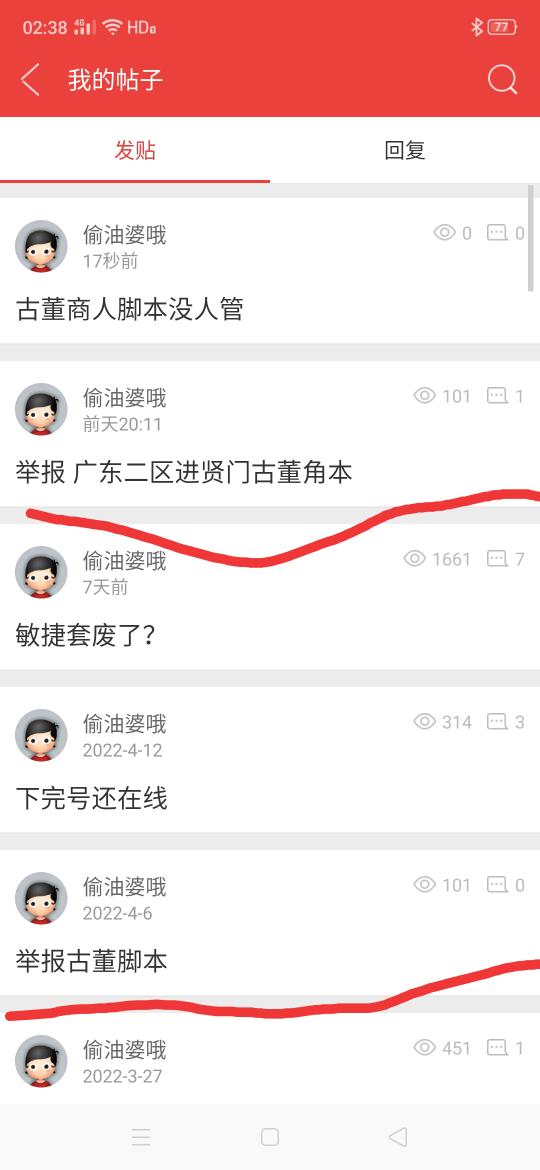Open the post 下完号还在线
Image resolution: width=540 pixels, height=1170 pixels.
tap(270, 760)
